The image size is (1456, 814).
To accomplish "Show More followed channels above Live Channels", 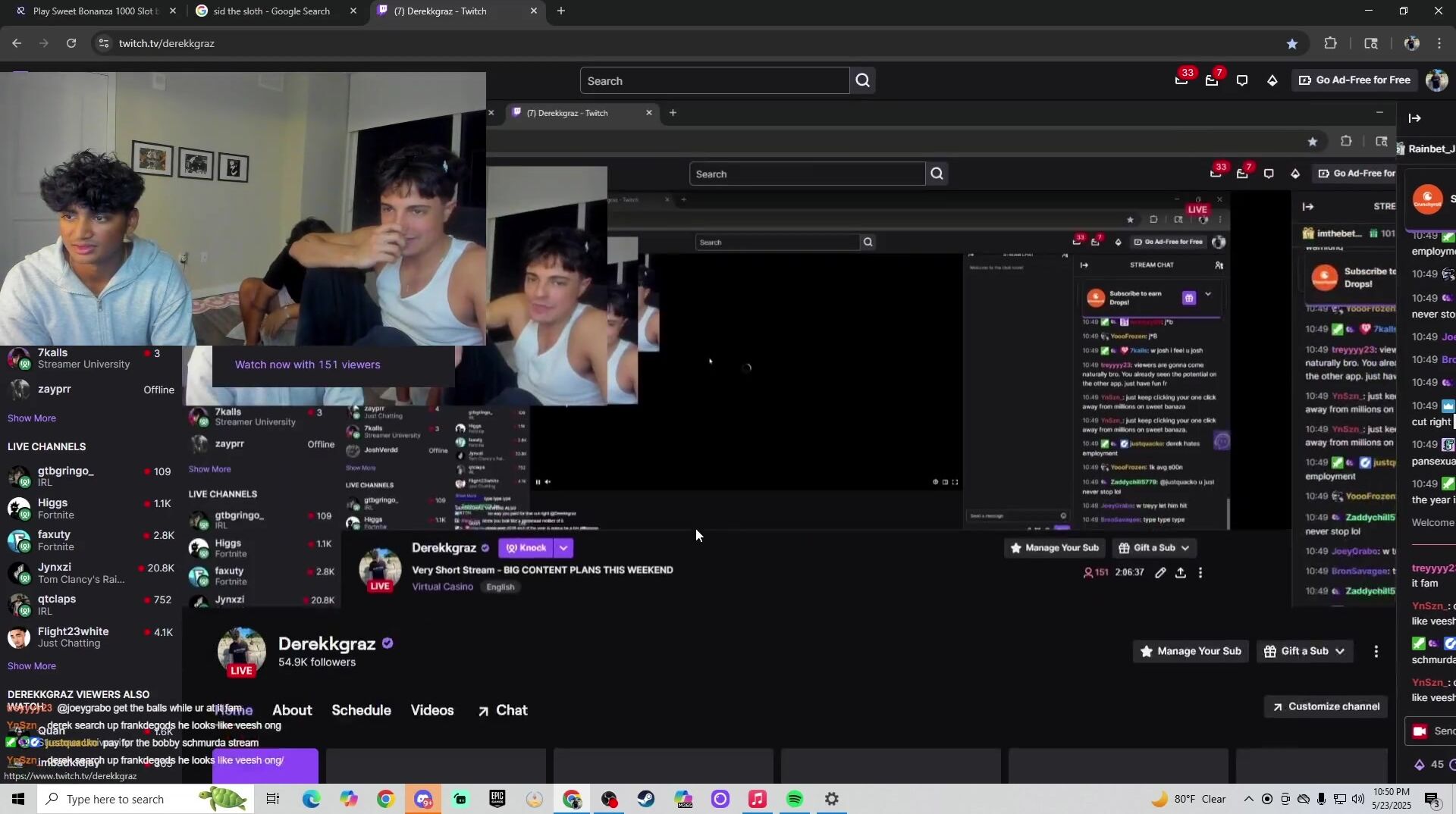I will pos(32,418).
